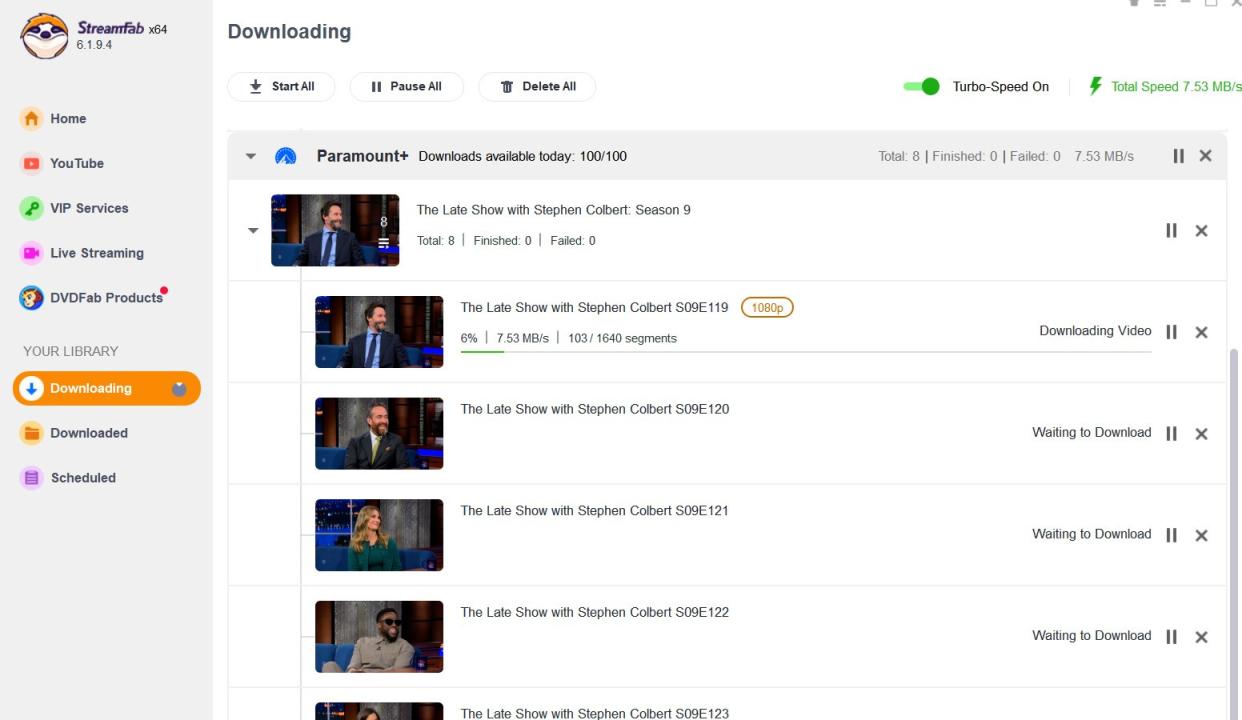
Task: Click the green Total Speed lightning icon
Action: click(x=1095, y=86)
